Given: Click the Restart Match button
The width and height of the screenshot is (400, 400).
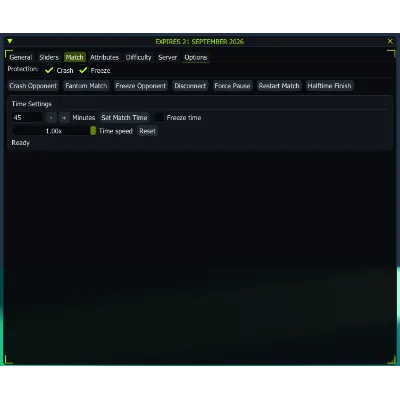Looking at the screenshot, I should [x=279, y=86].
